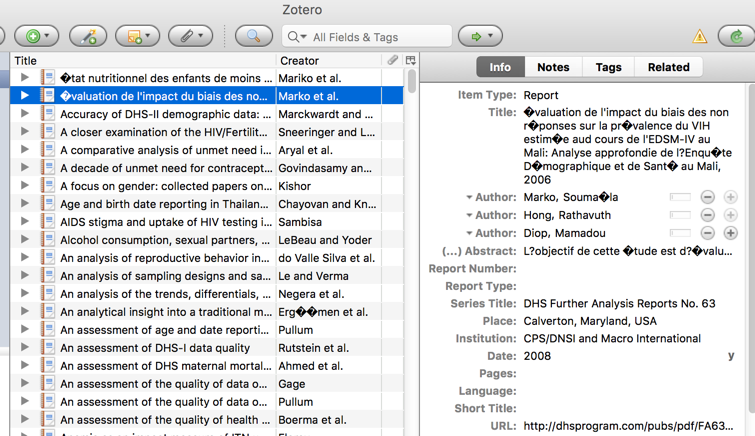Click the Locate green arrow button
The width and height of the screenshot is (755, 436).
click(478, 37)
